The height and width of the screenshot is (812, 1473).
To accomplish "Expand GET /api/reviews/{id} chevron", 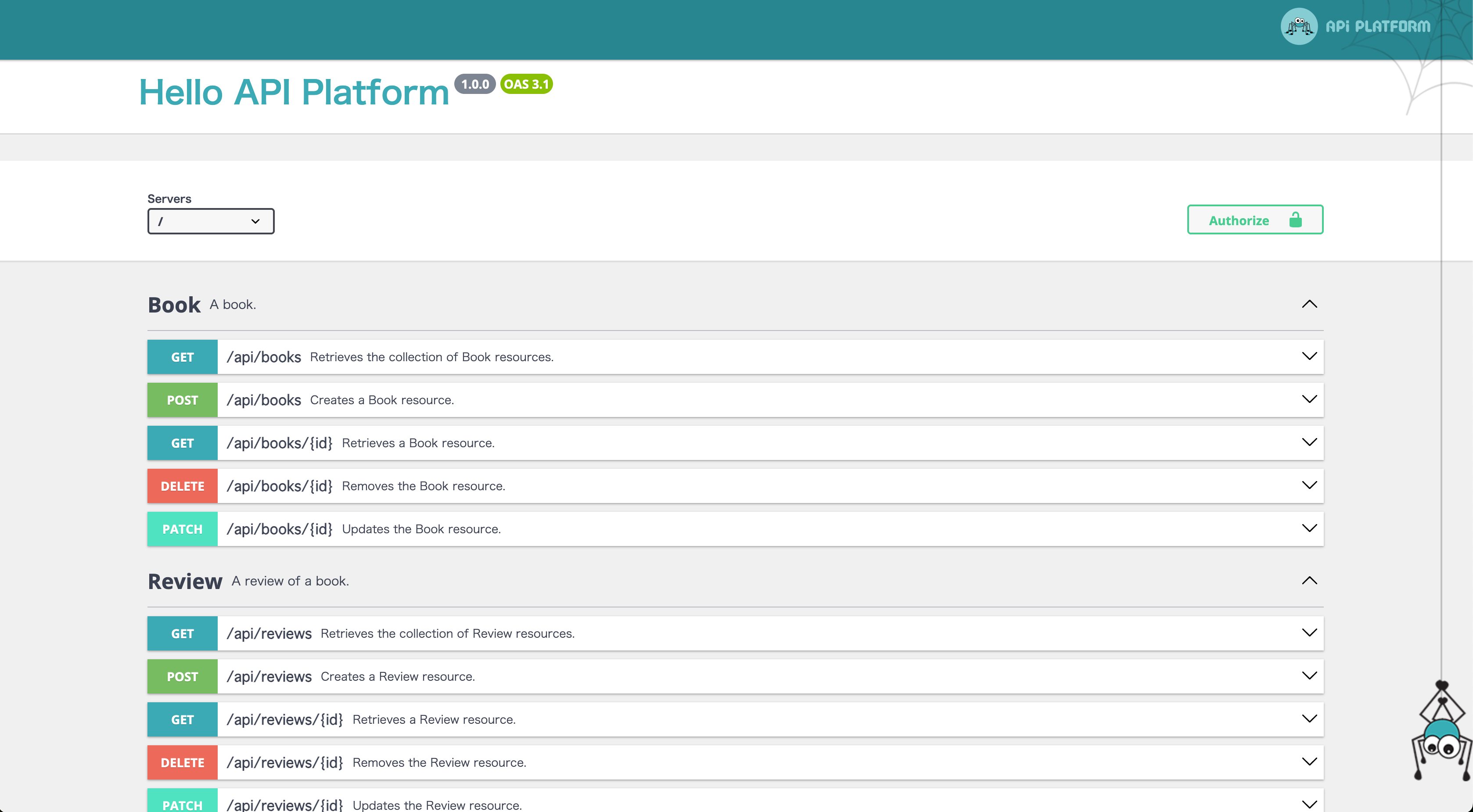I will tap(1309, 718).
